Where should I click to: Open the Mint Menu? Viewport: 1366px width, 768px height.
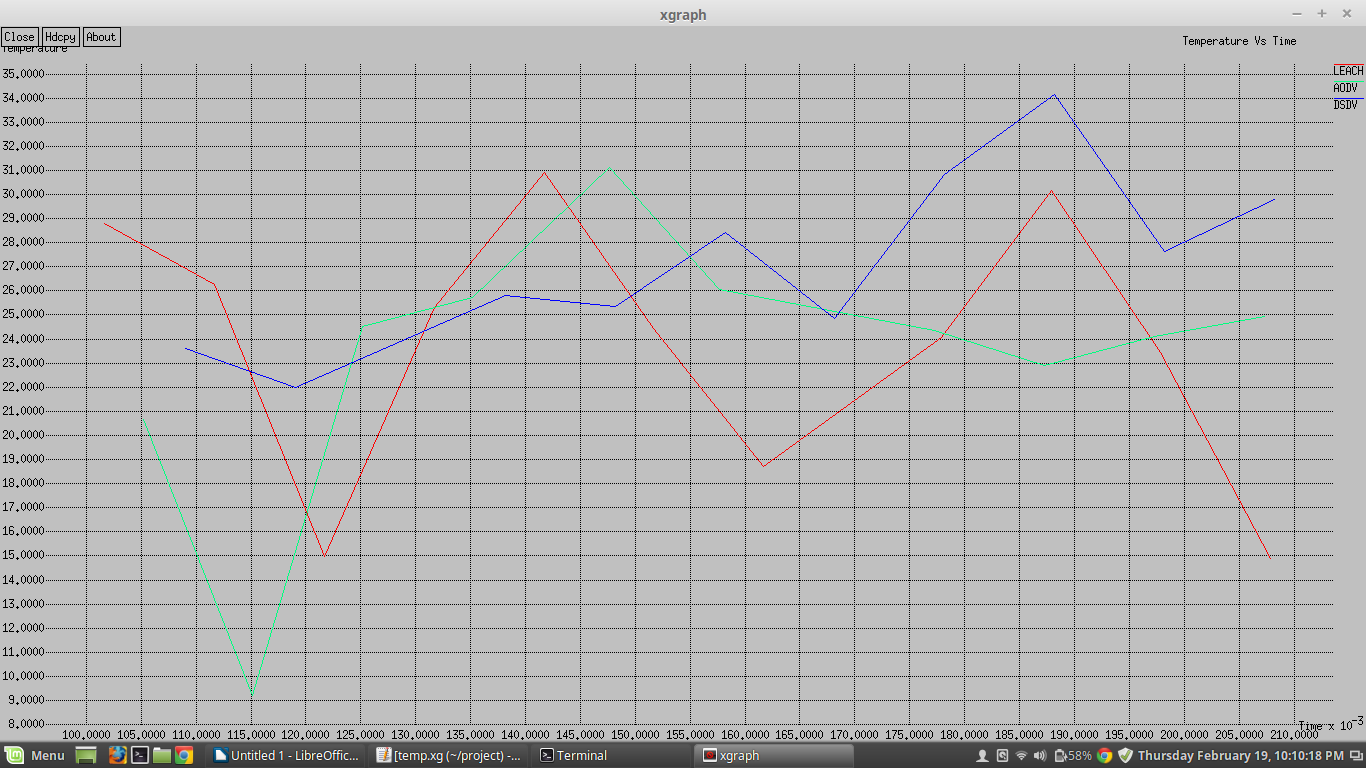tap(33, 755)
